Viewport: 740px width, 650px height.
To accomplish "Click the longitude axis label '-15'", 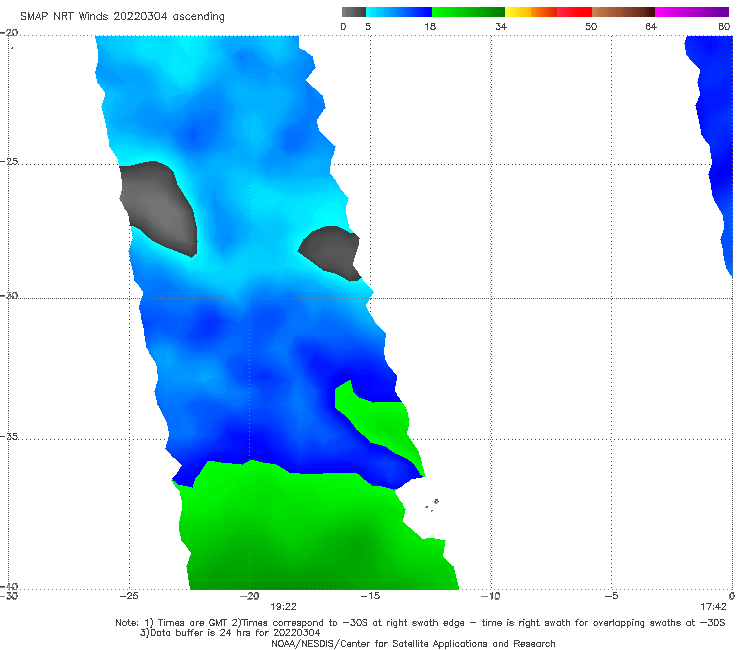I will 370,596.
